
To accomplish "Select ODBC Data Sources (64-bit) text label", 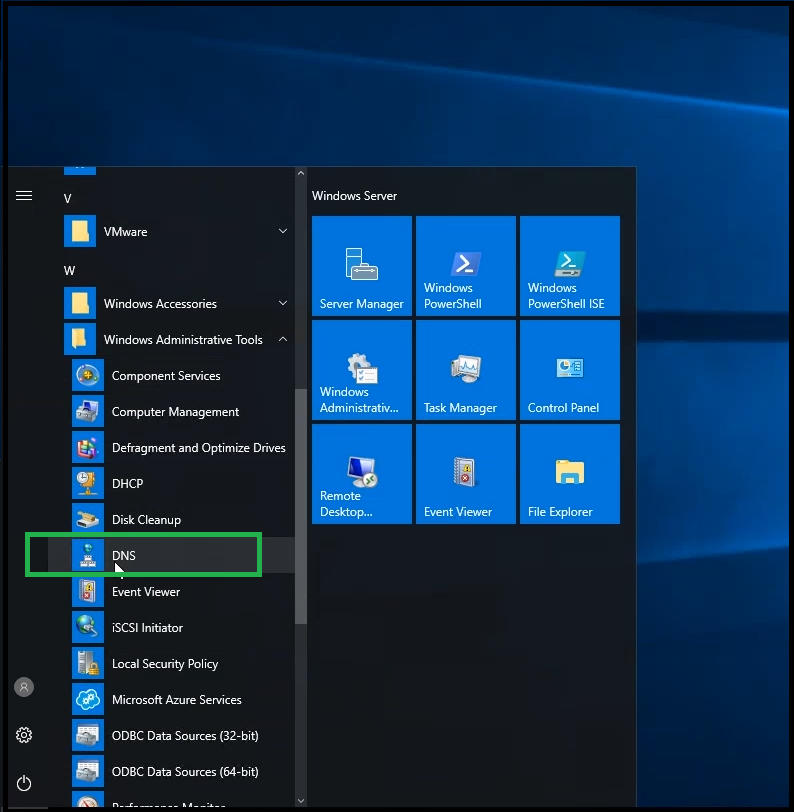I will click(x=185, y=772).
